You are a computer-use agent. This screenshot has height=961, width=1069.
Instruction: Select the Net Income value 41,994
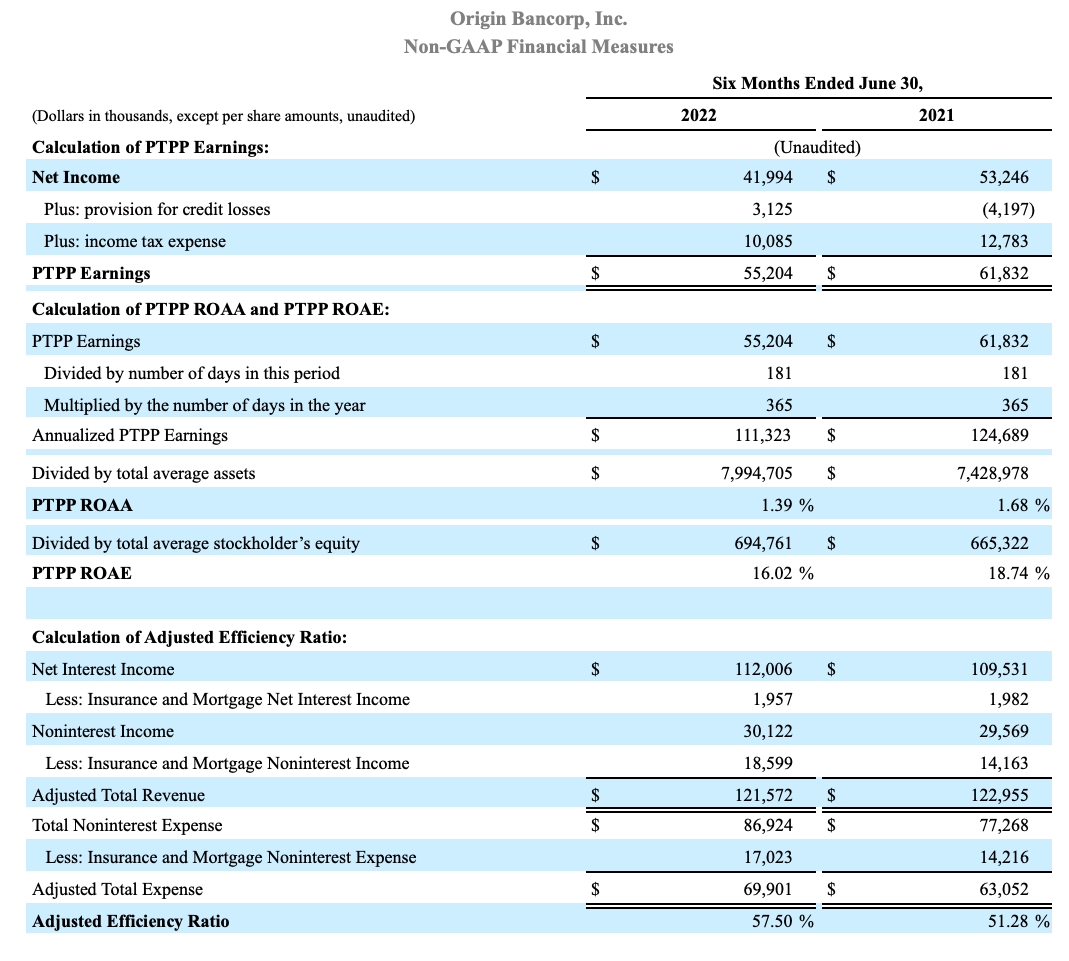click(768, 177)
